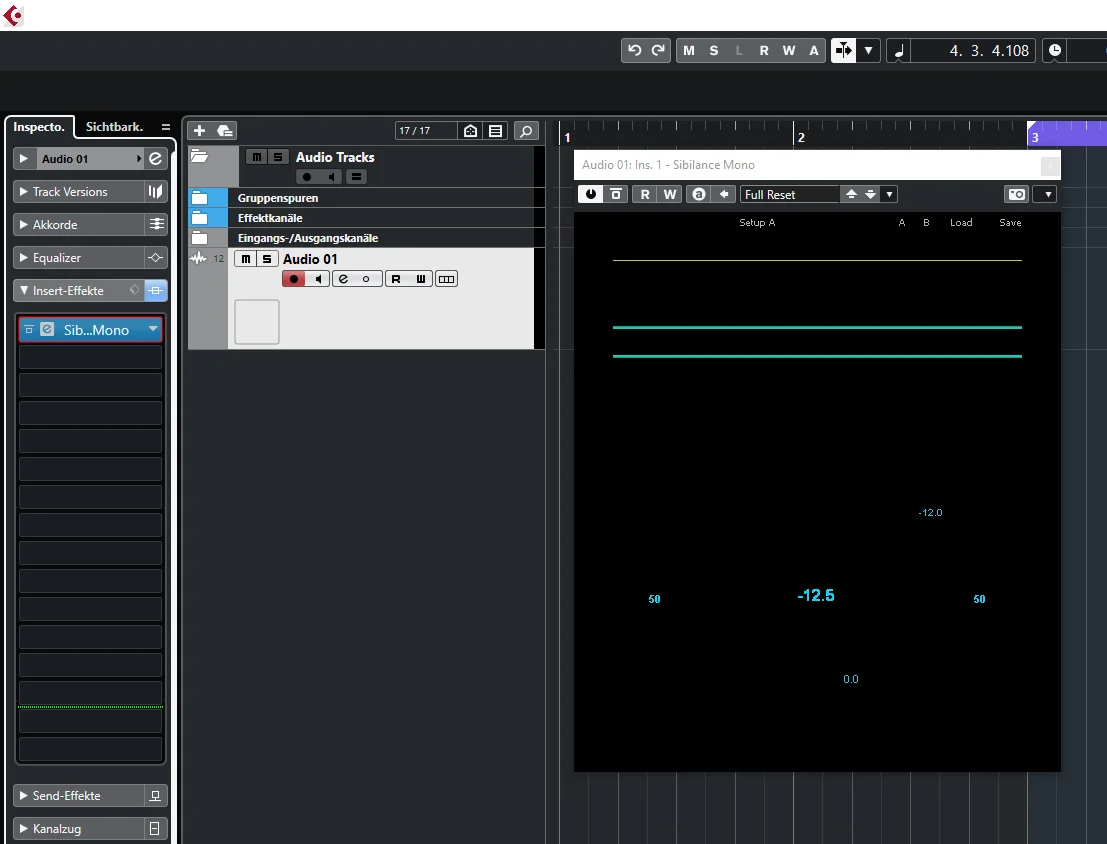Toggle the W write automation button in the top toolbar
1107x844 pixels.
[789, 51]
